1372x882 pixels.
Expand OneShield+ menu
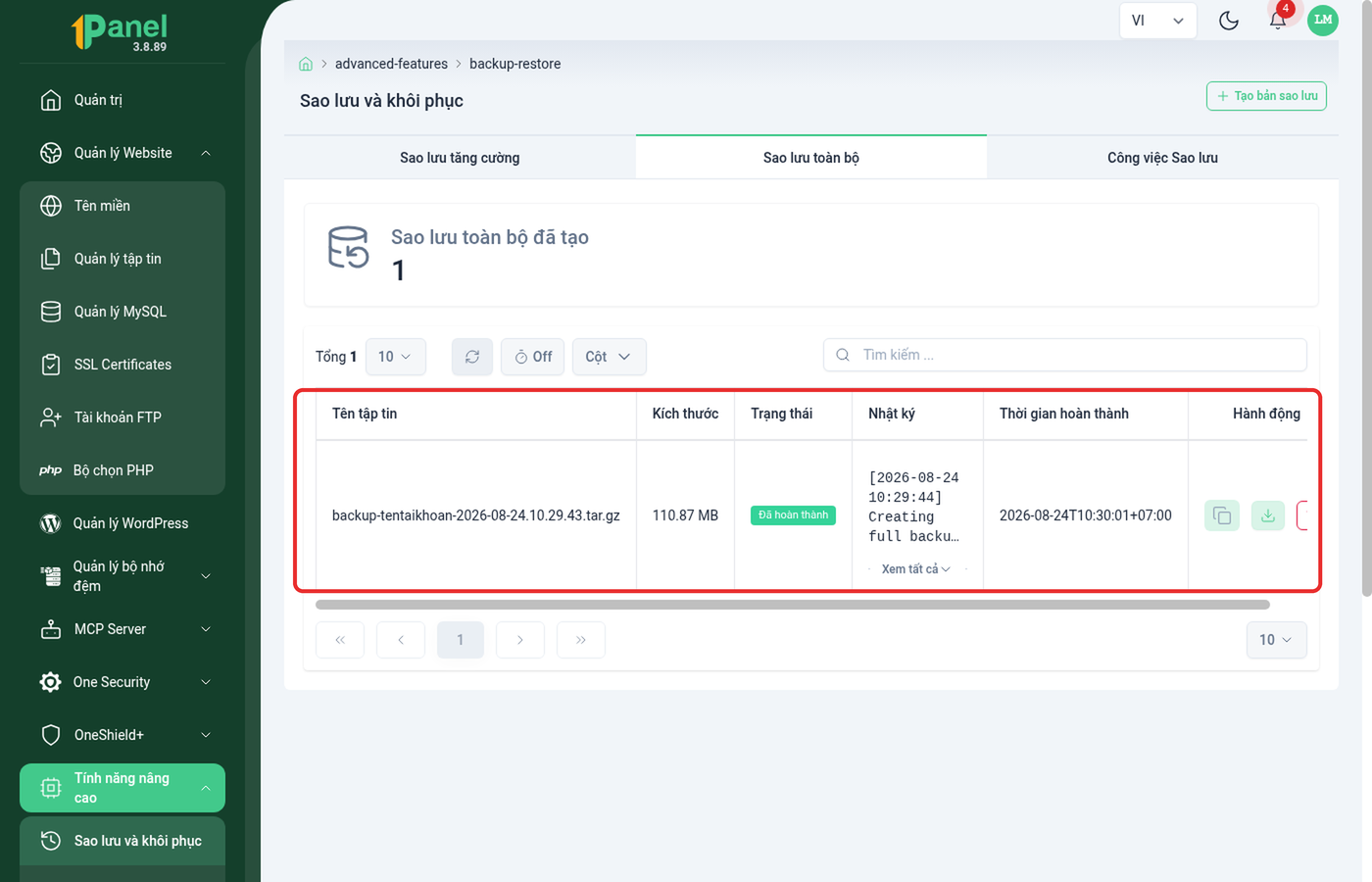point(122,735)
